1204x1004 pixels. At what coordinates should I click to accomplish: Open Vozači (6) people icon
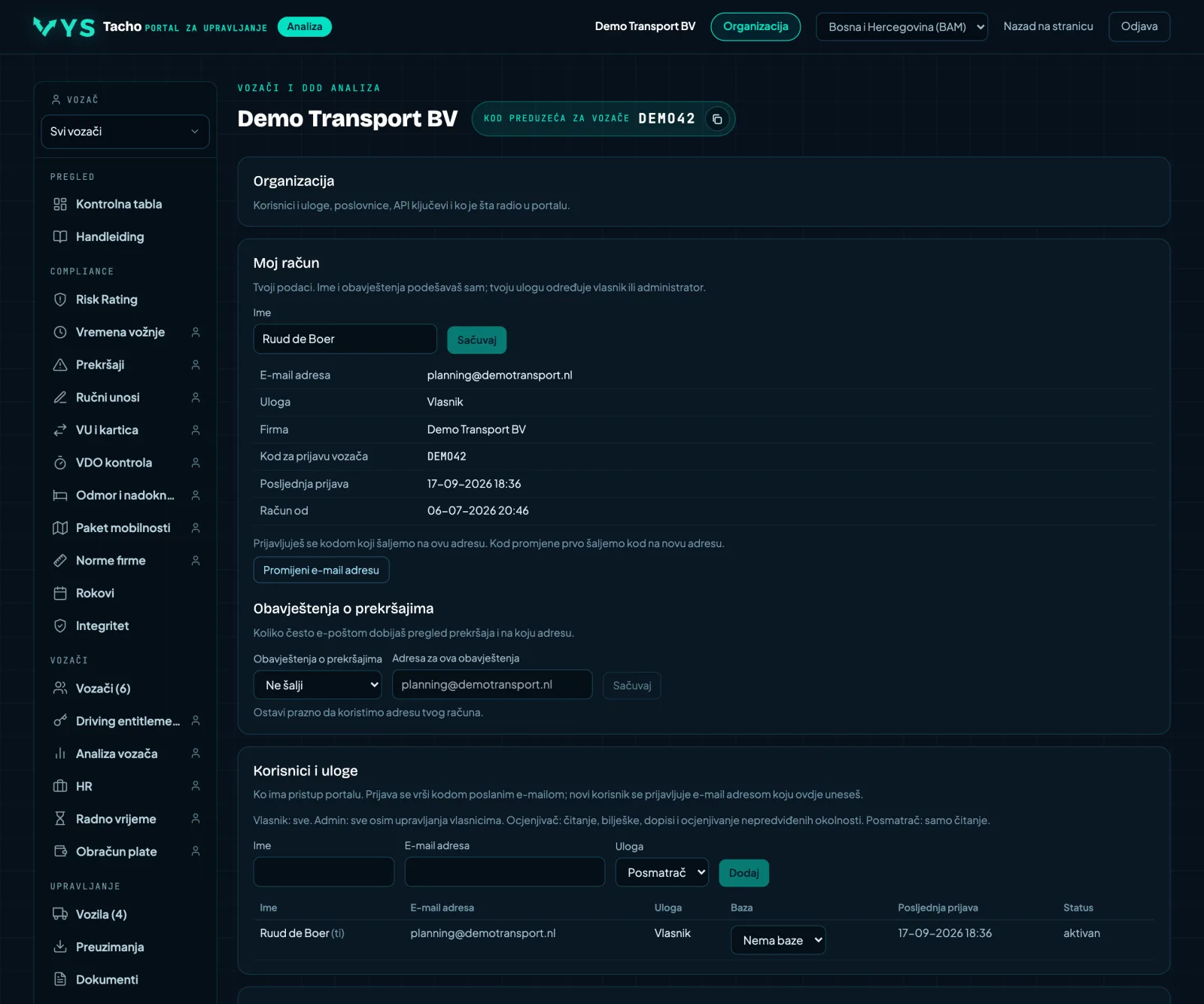(x=60, y=688)
